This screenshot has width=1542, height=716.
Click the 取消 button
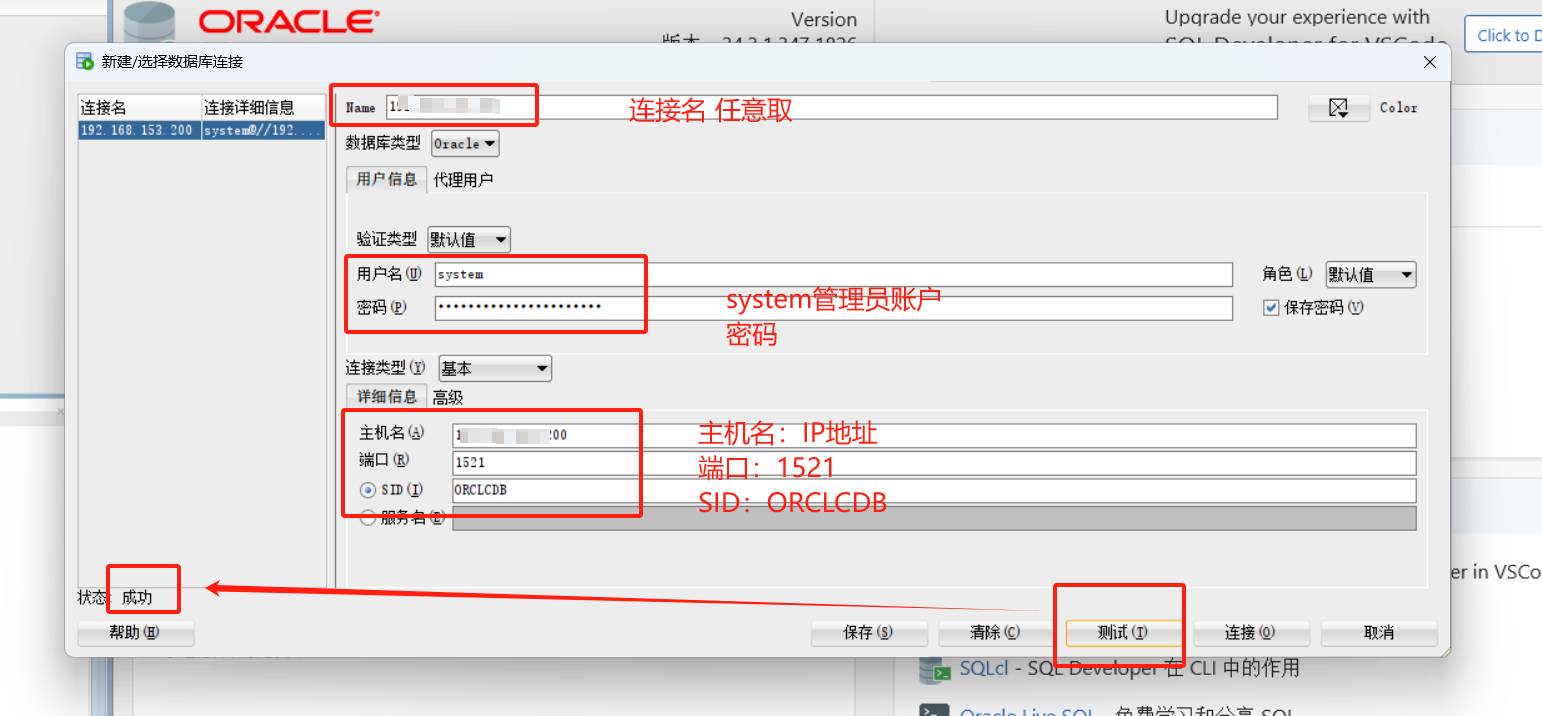[1379, 633]
